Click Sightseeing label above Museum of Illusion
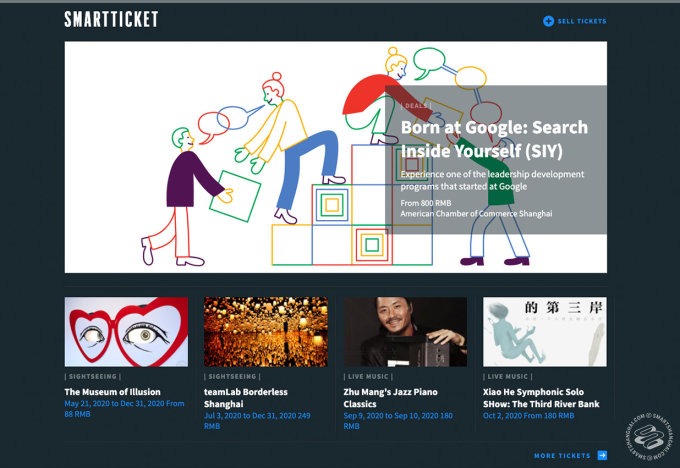This screenshot has width=680, height=468. [93, 377]
